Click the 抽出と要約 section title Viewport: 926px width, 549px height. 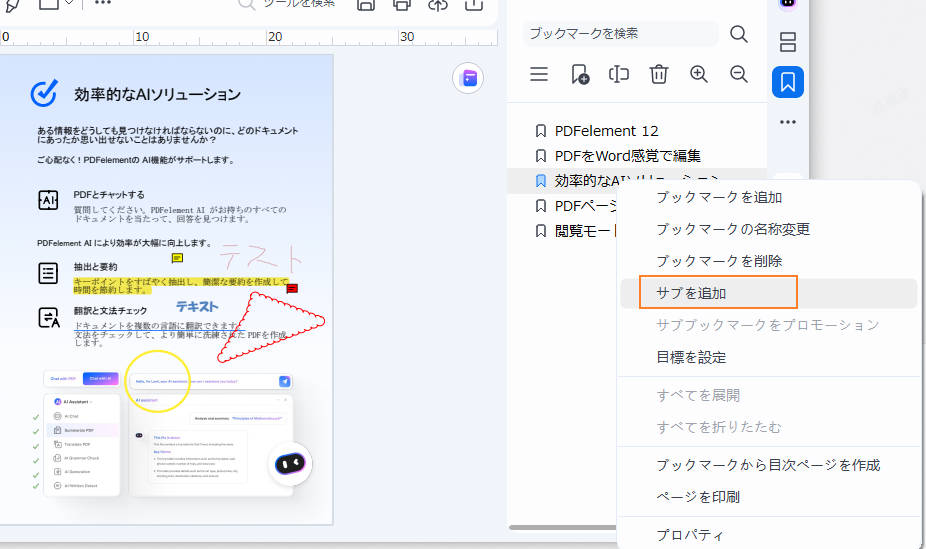(95, 267)
